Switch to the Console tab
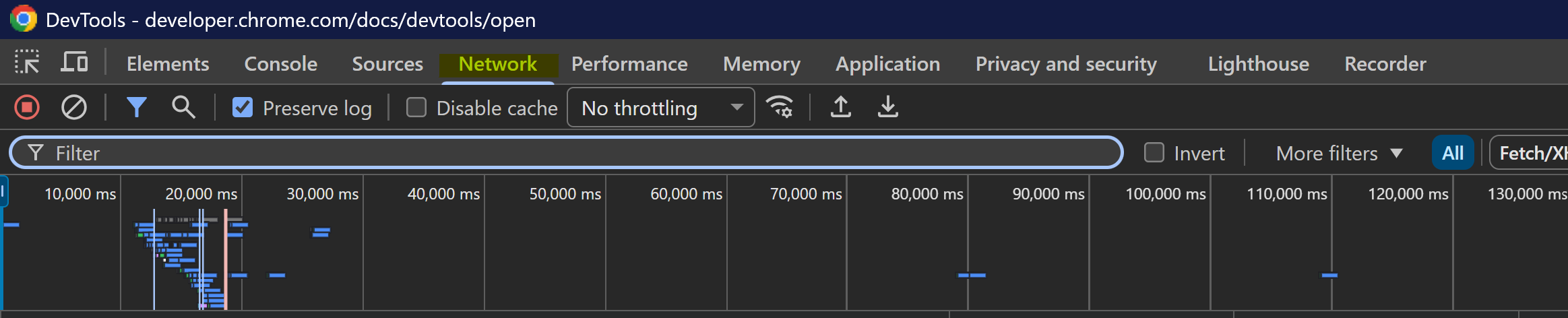1568x318 pixels. point(280,64)
